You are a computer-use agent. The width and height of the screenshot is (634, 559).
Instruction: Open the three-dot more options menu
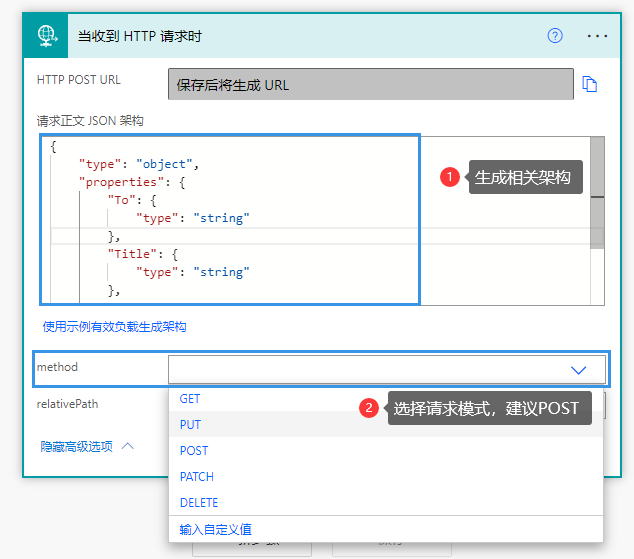point(597,36)
